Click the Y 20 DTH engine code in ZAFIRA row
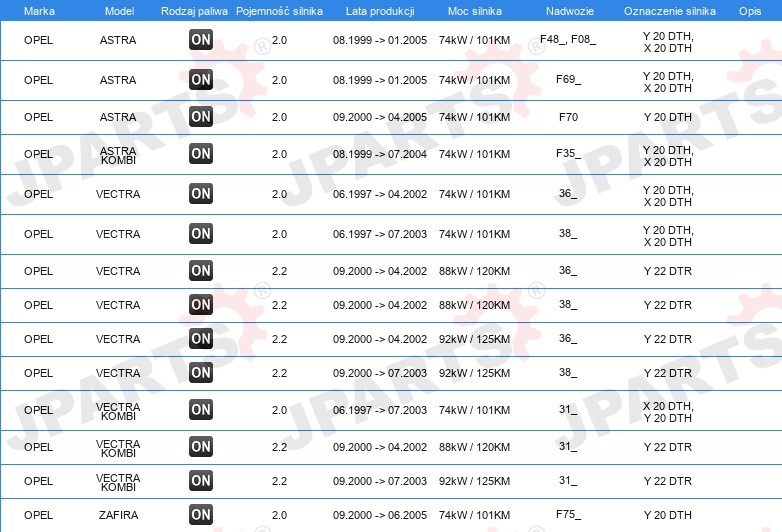The image size is (782, 532). (x=668, y=515)
